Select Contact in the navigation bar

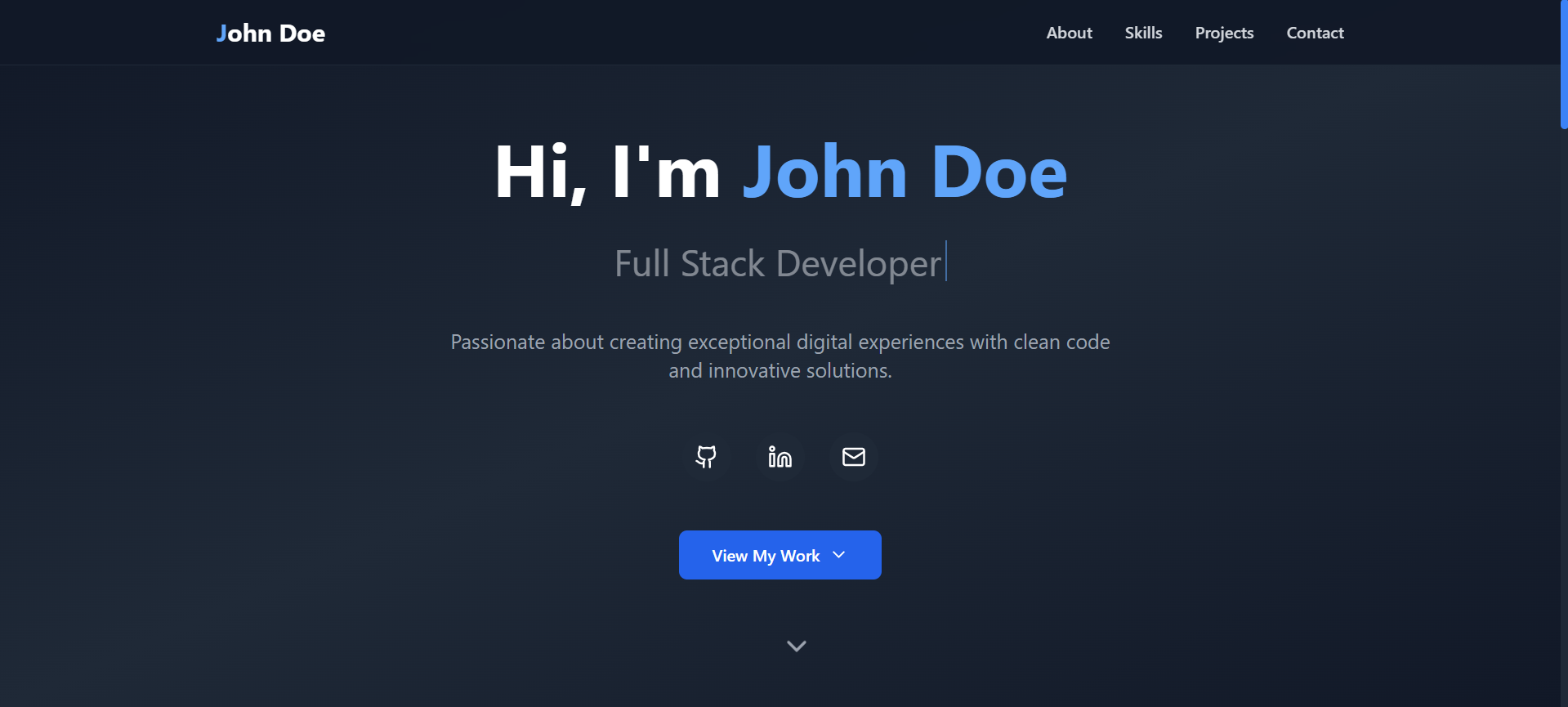click(x=1315, y=33)
